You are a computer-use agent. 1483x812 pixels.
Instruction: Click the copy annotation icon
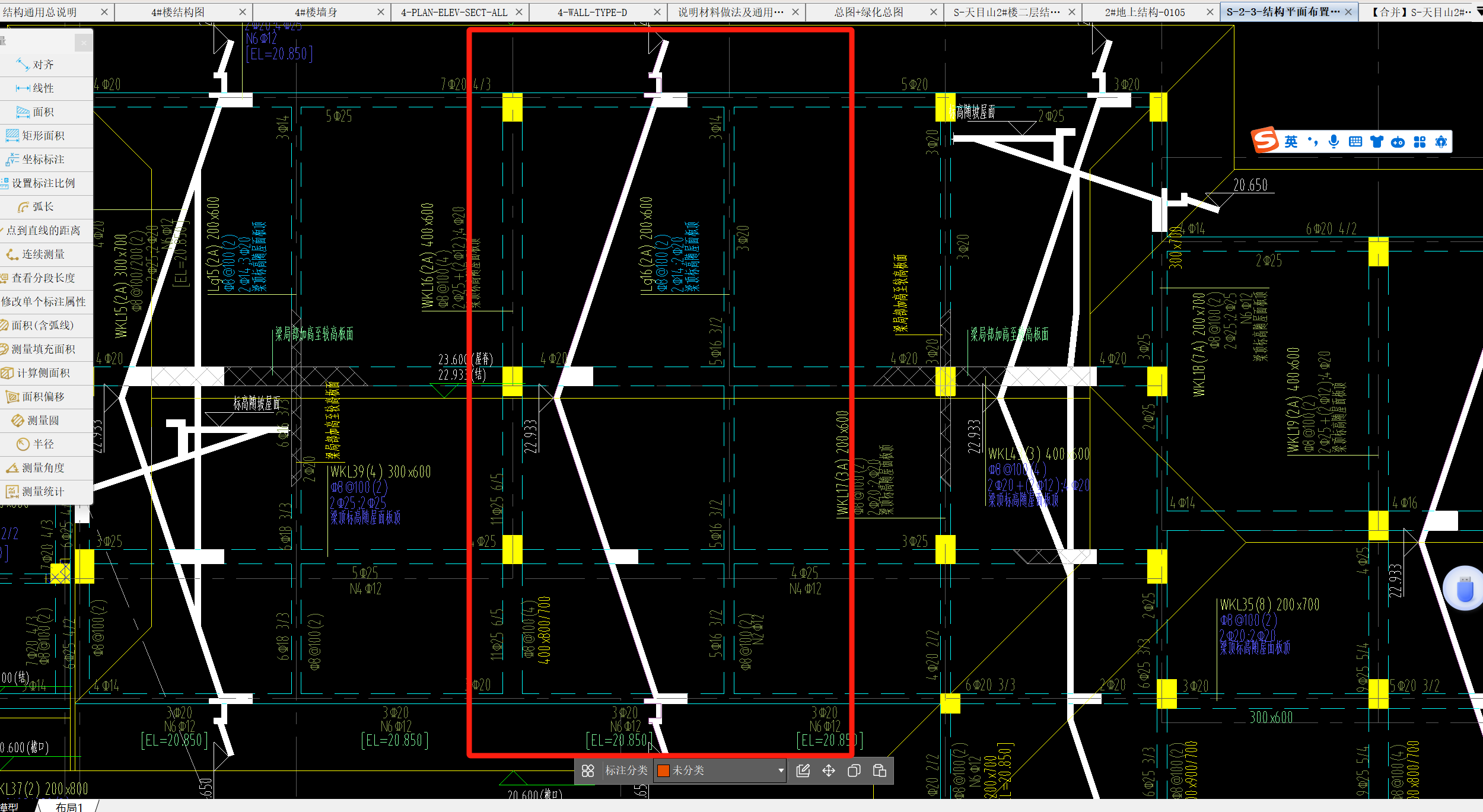click(854, 770)
